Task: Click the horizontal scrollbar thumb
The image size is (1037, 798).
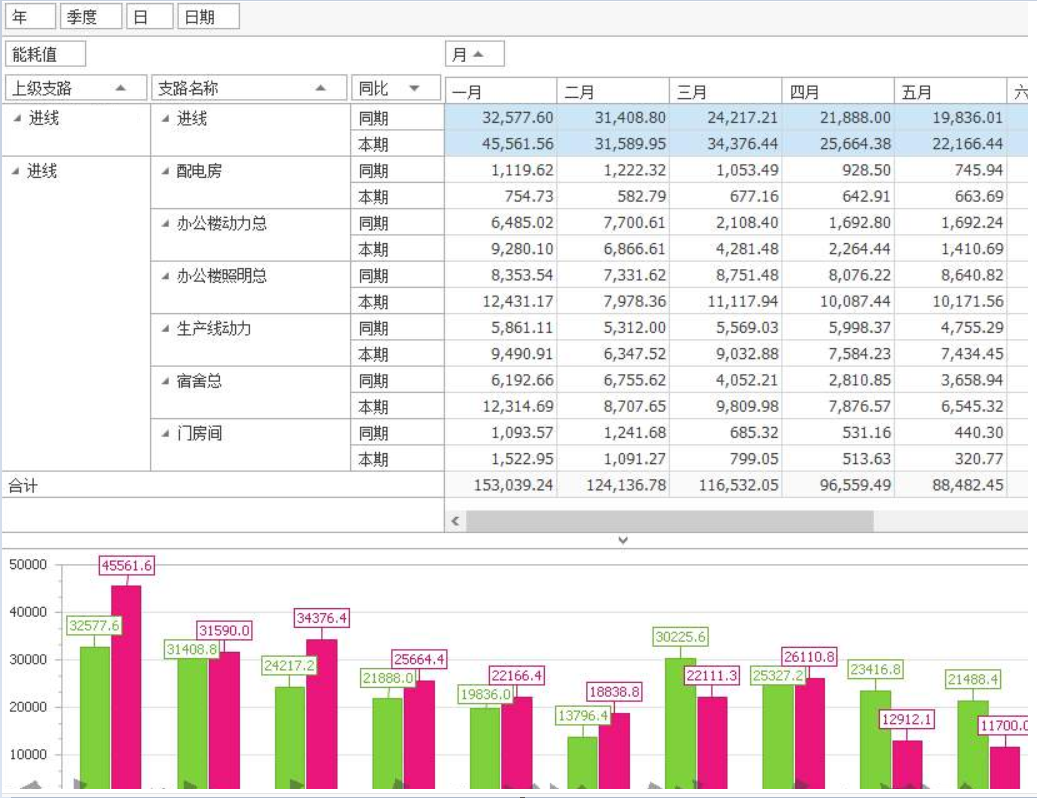Action: click(670, 521)
